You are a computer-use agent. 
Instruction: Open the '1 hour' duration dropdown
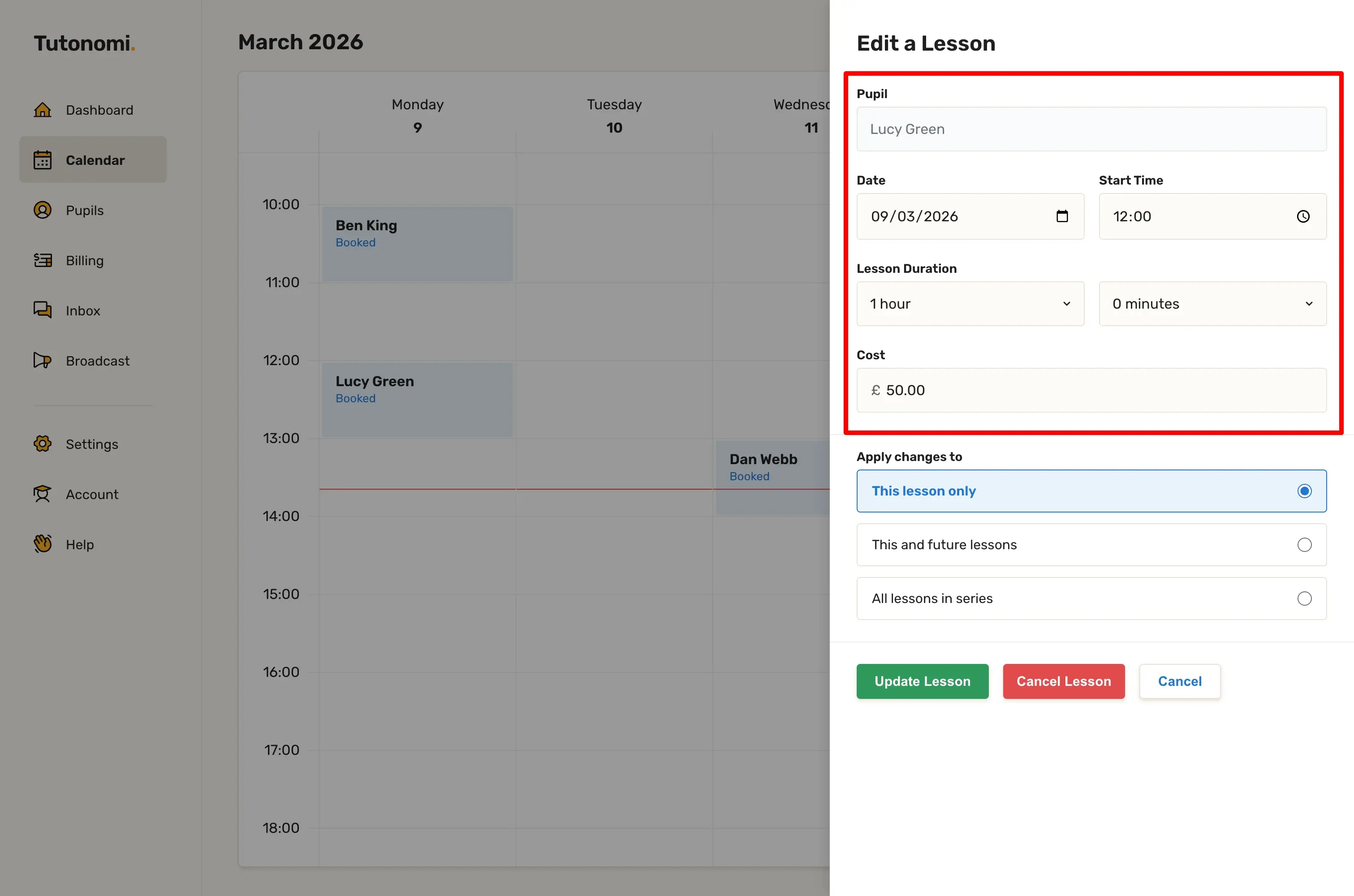tap(970, 304)
